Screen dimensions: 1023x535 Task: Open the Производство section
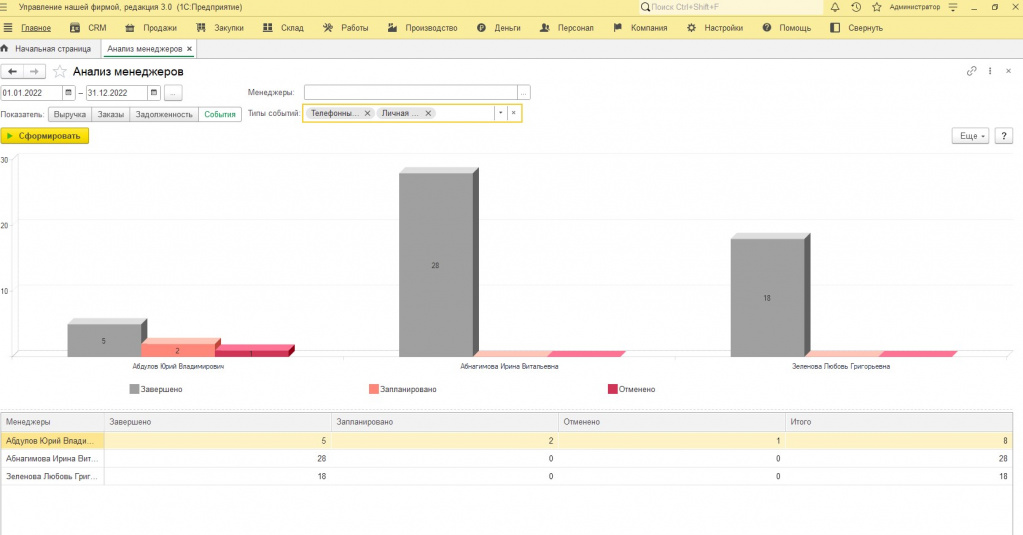(x=422, y=28)
